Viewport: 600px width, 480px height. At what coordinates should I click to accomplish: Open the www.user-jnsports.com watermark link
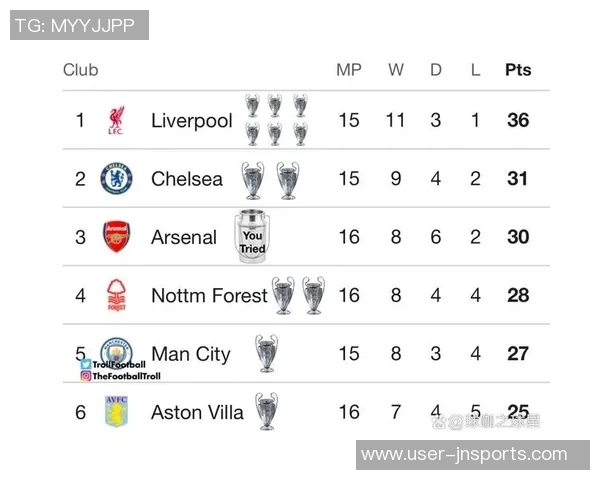click(463, 455)
